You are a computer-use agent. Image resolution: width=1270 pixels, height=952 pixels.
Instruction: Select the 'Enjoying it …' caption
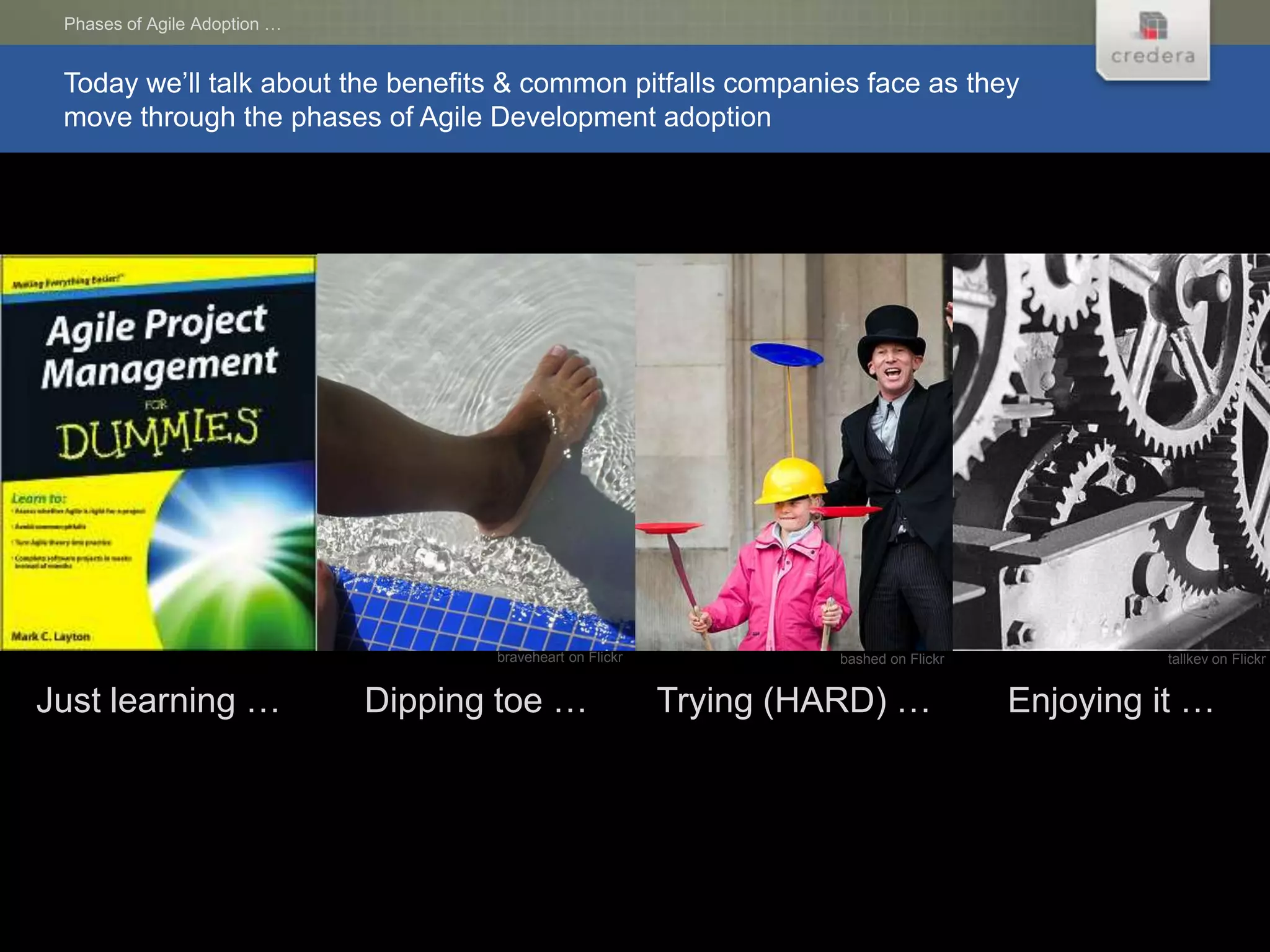point(1111,701)
